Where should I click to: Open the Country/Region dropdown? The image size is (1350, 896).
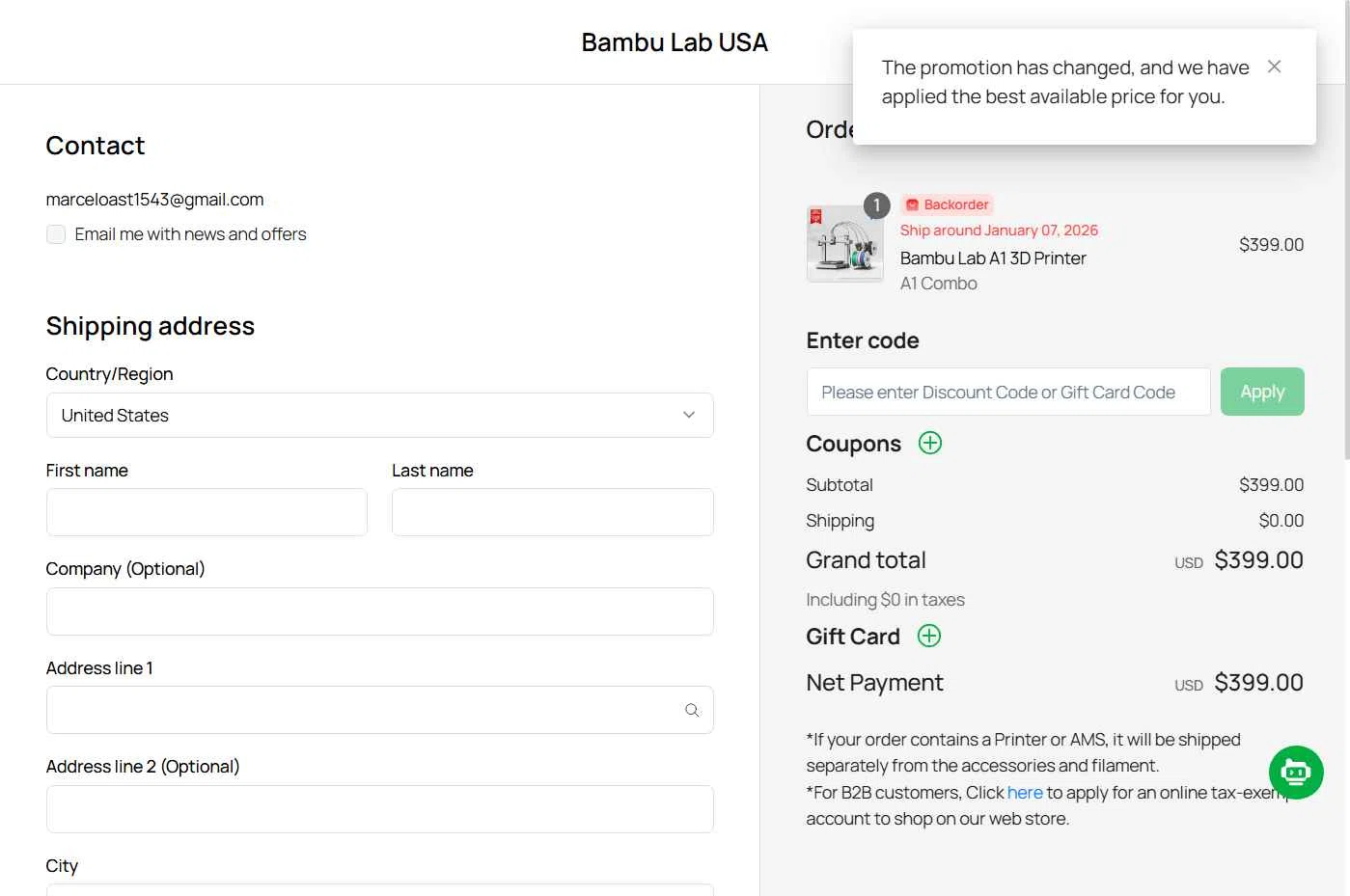[x=380, y=416]
